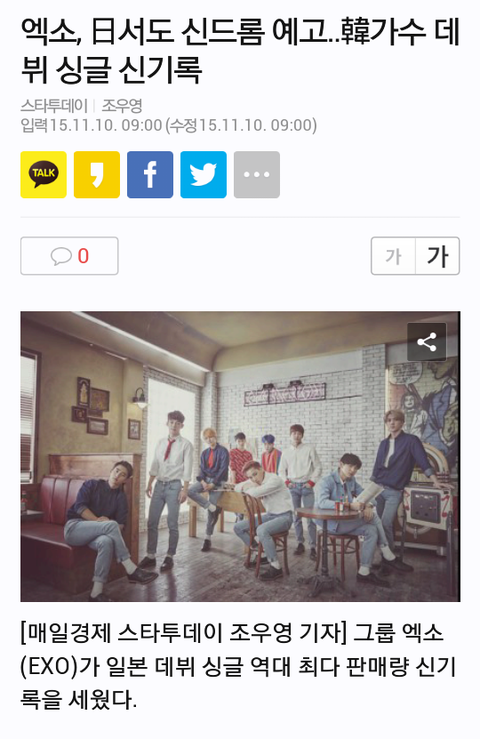This screenshot has width=480, height=739.
Task: Share article via KakaoTalk icon
Action: pos(43,174)
